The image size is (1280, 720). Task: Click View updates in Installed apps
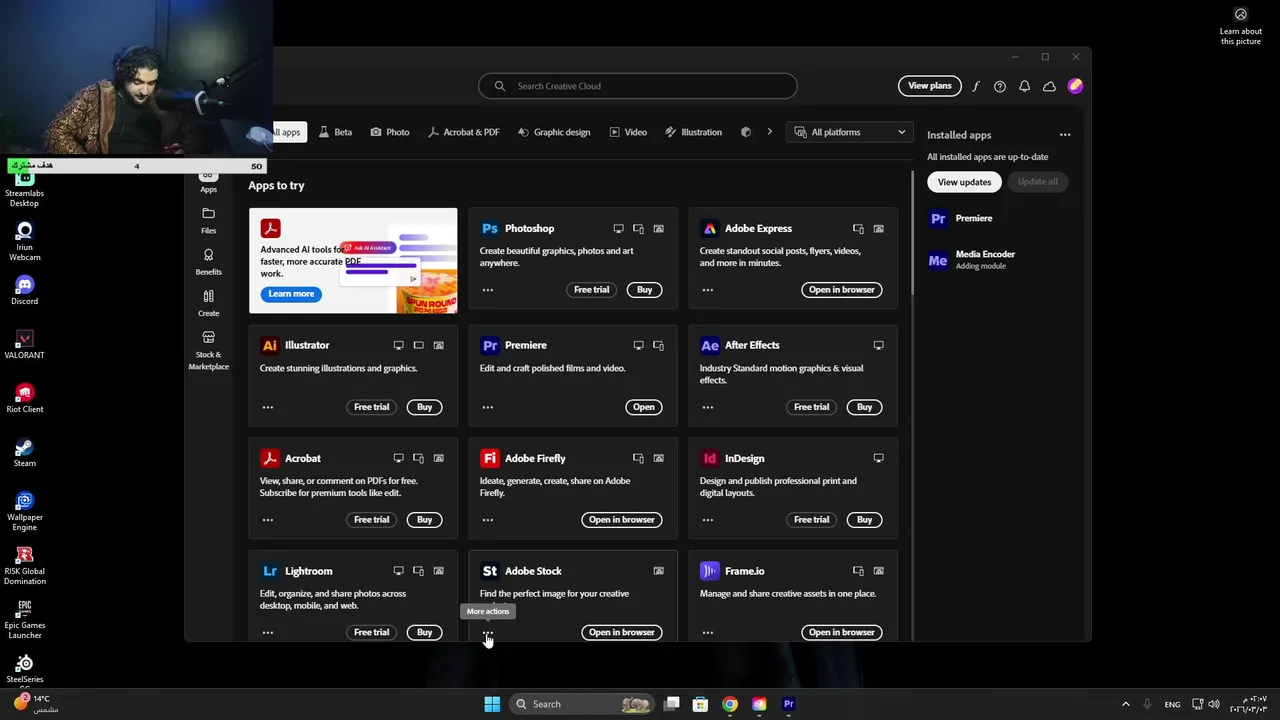click(964, 182)
